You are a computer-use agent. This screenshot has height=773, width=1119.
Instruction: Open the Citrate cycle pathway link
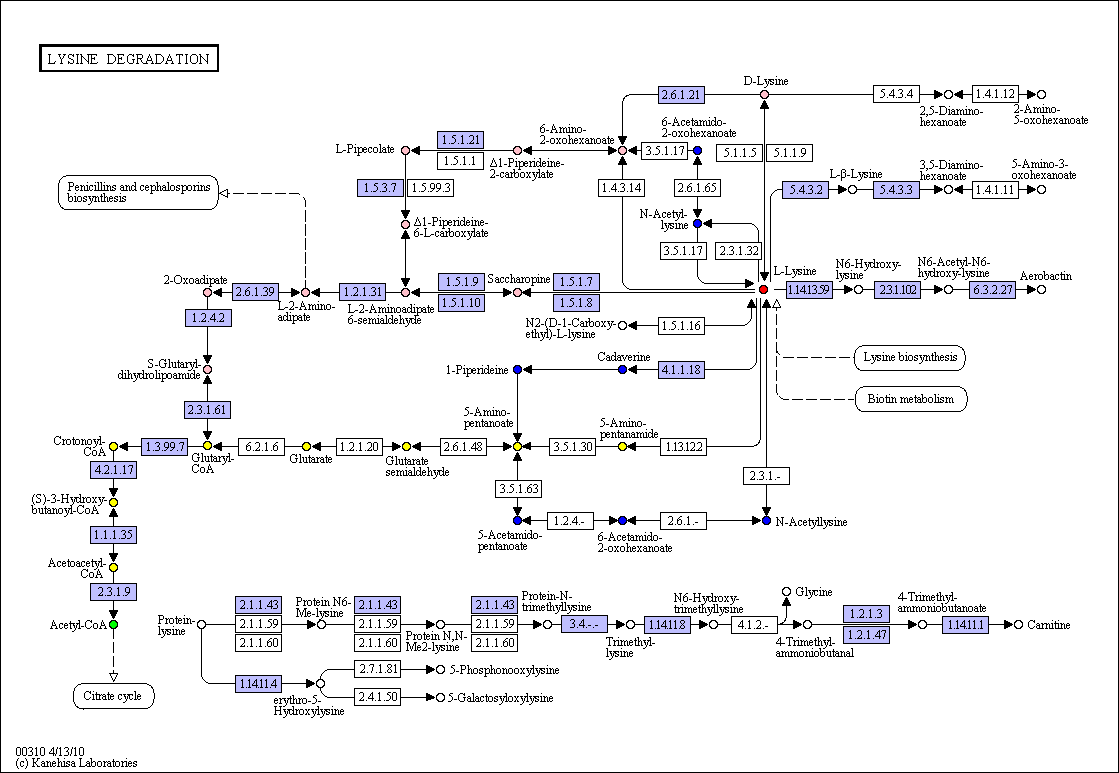[x=113, y=696]
